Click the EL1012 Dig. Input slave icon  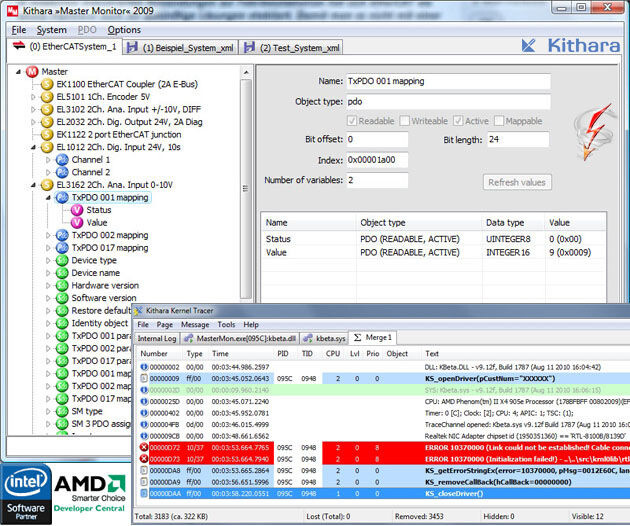point(47,147)
